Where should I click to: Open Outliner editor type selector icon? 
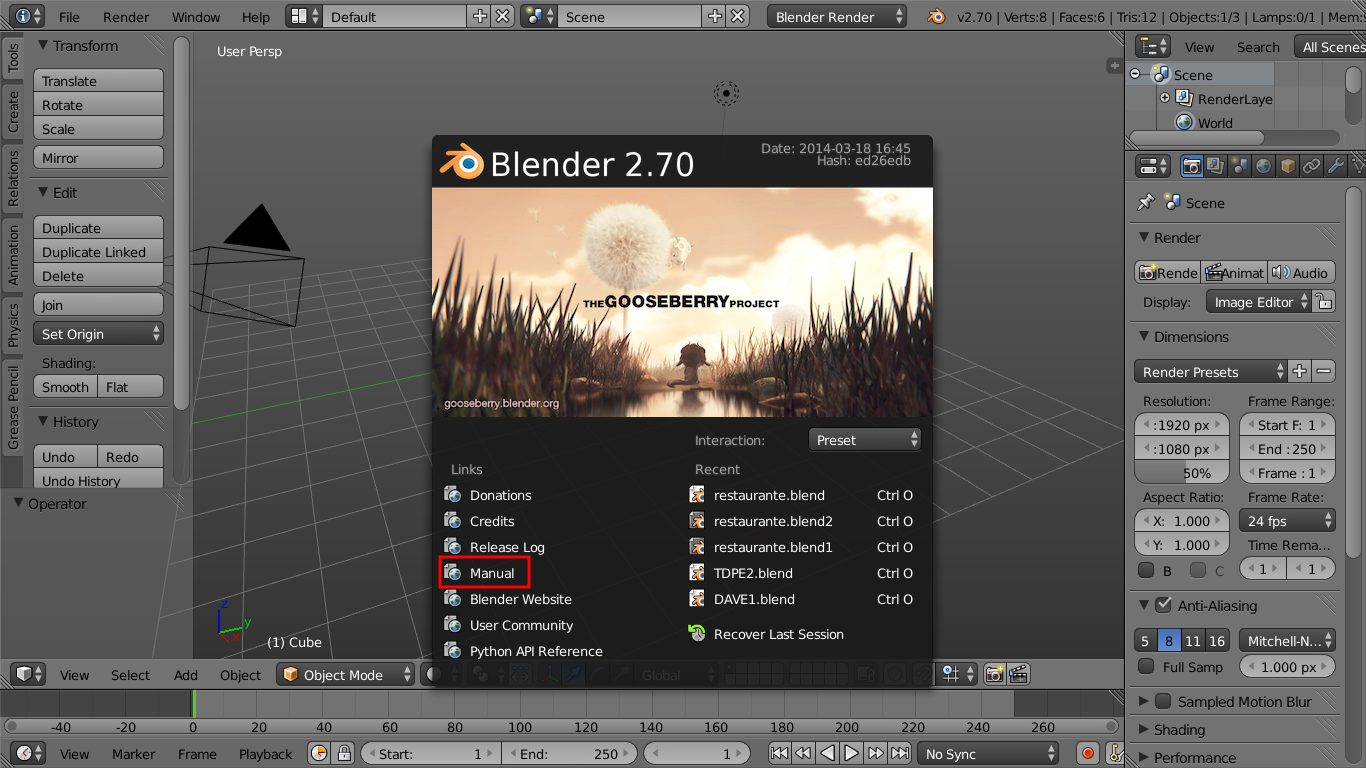coord(1154,47)
